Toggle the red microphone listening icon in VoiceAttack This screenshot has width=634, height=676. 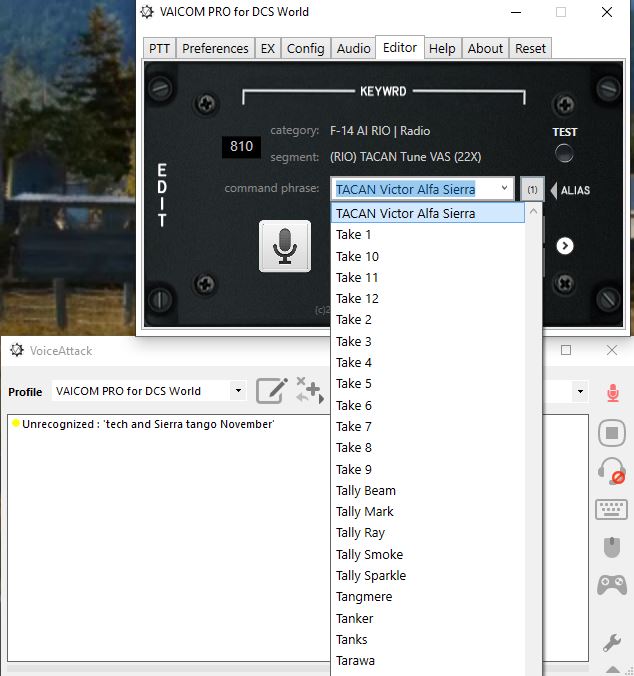click(x=612, y=393)
